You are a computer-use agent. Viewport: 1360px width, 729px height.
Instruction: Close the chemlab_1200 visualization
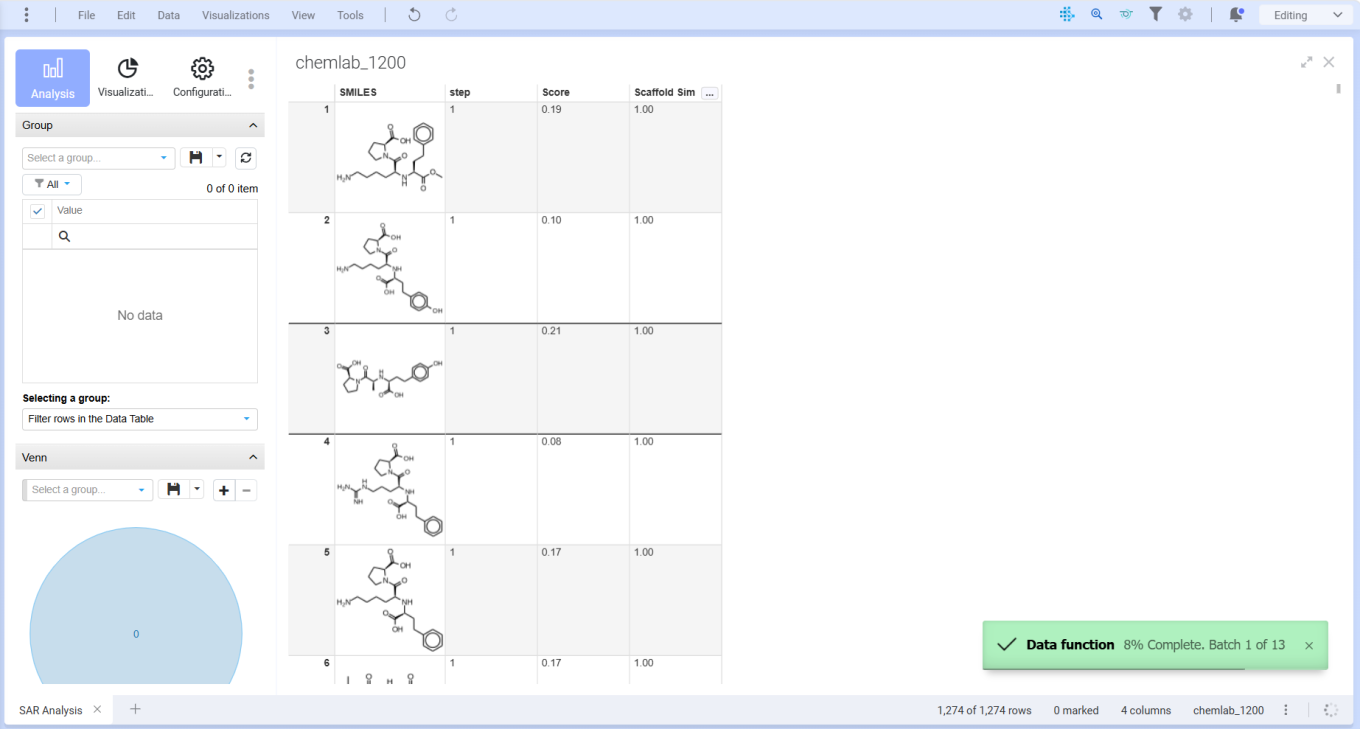[x=1329, y=62]
